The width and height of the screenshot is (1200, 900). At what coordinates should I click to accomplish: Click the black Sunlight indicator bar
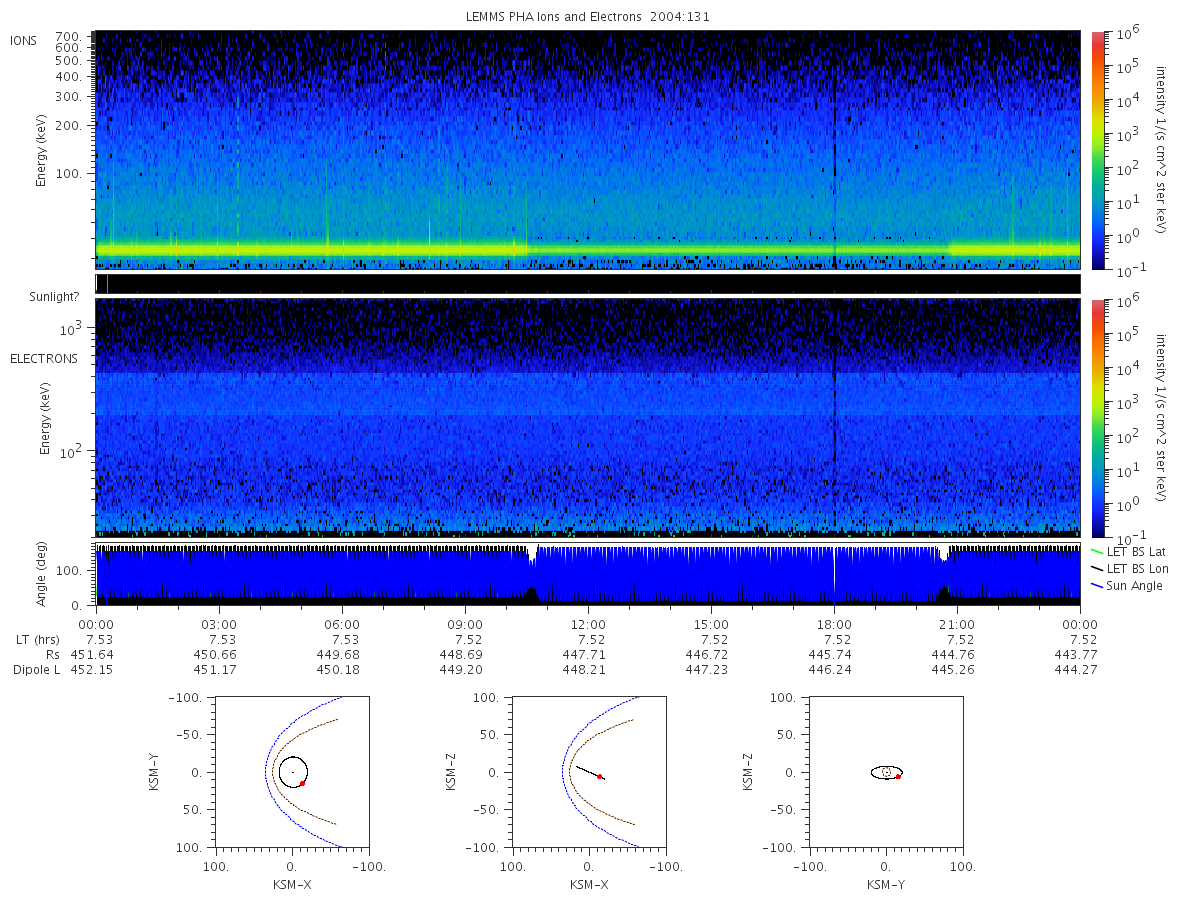[588, 284]
